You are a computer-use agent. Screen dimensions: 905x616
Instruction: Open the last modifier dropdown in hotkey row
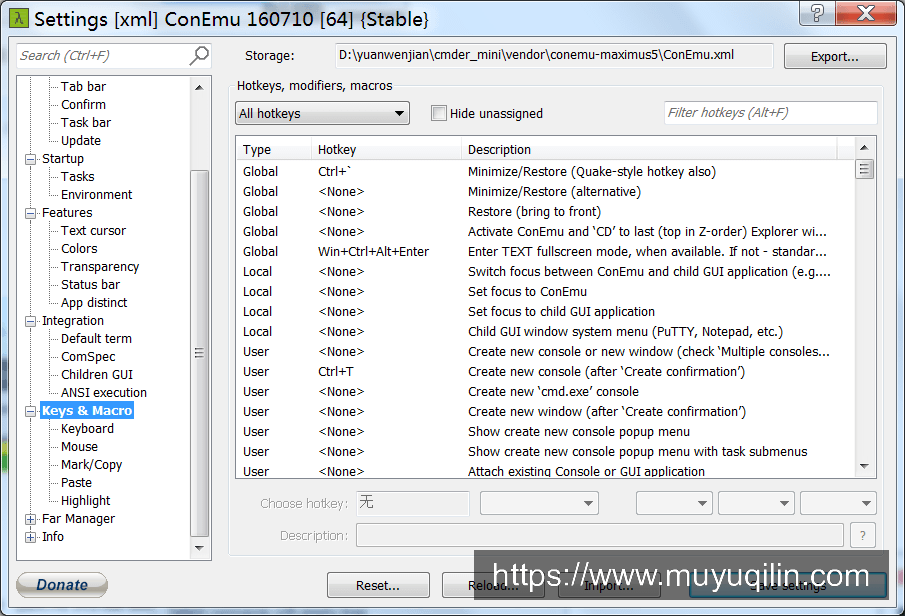point(838,503)
